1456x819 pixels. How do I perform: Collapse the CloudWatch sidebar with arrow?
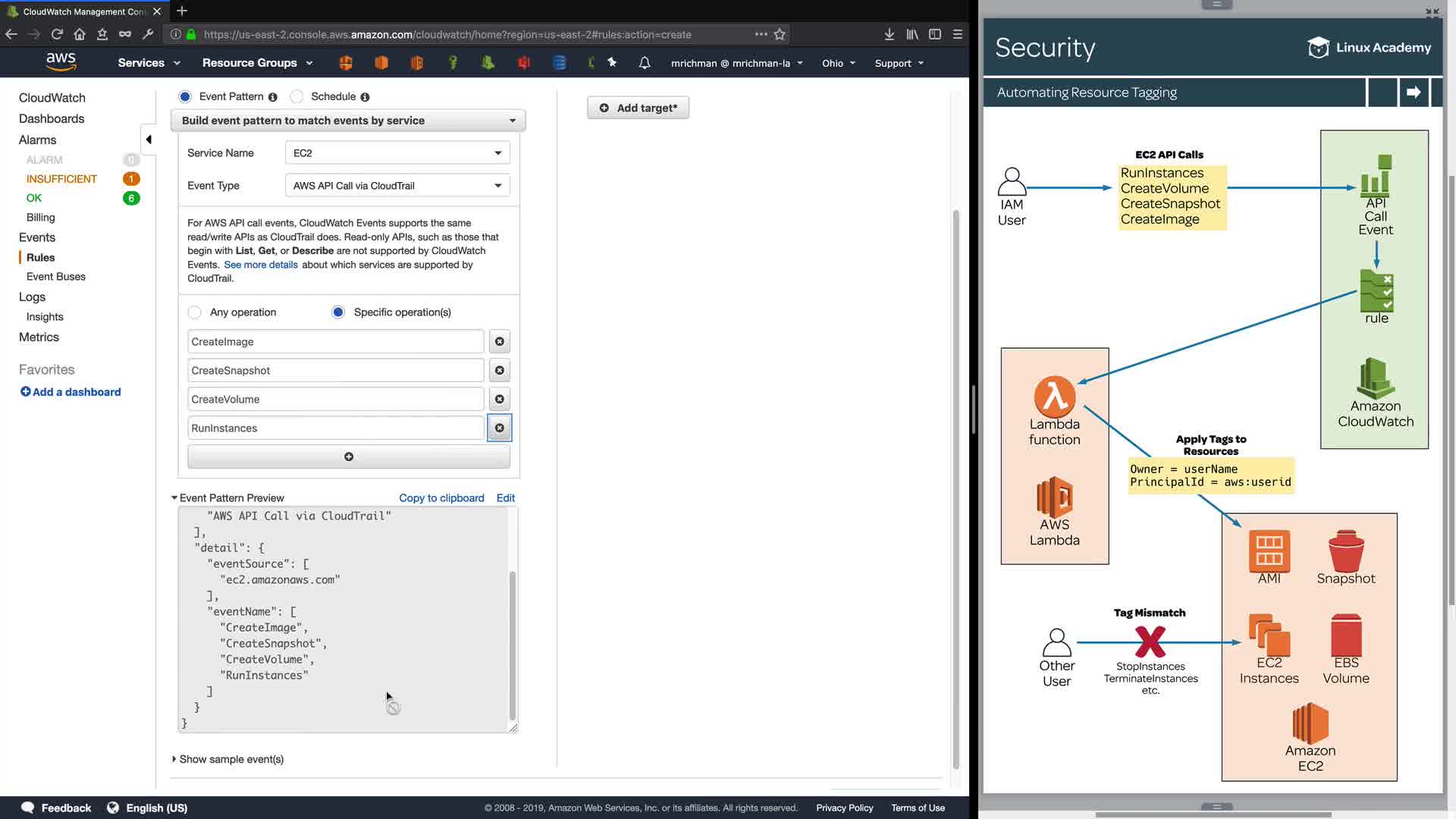[x=149, y=140]
